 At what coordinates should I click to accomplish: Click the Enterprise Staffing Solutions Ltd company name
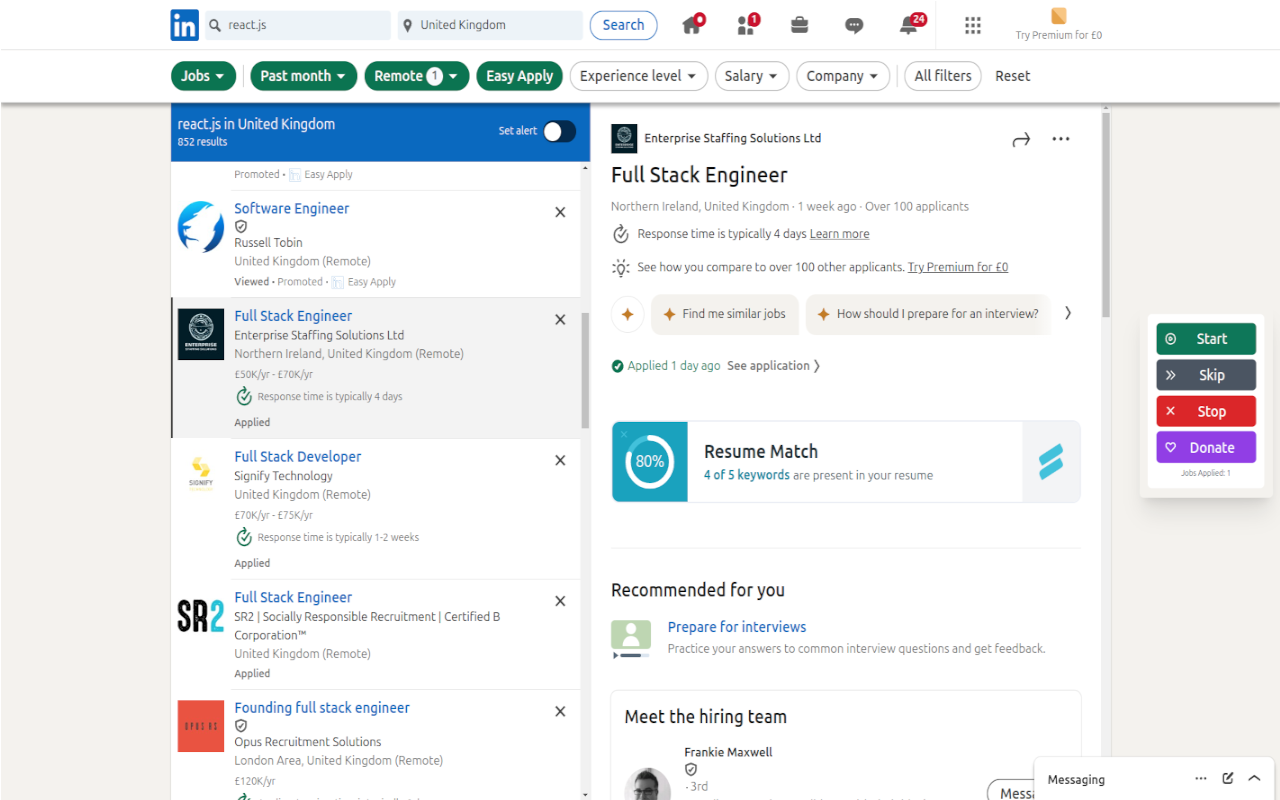733,138
